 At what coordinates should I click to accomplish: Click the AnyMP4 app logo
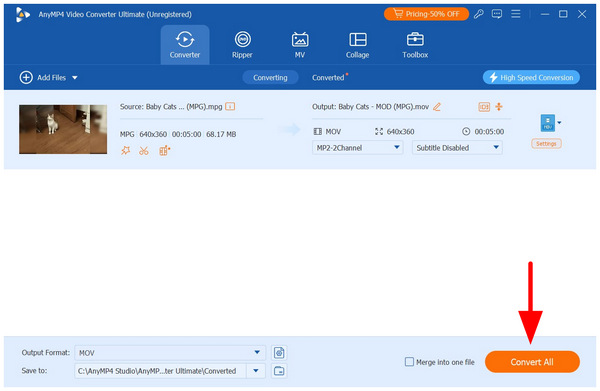[x=23, y=15]
